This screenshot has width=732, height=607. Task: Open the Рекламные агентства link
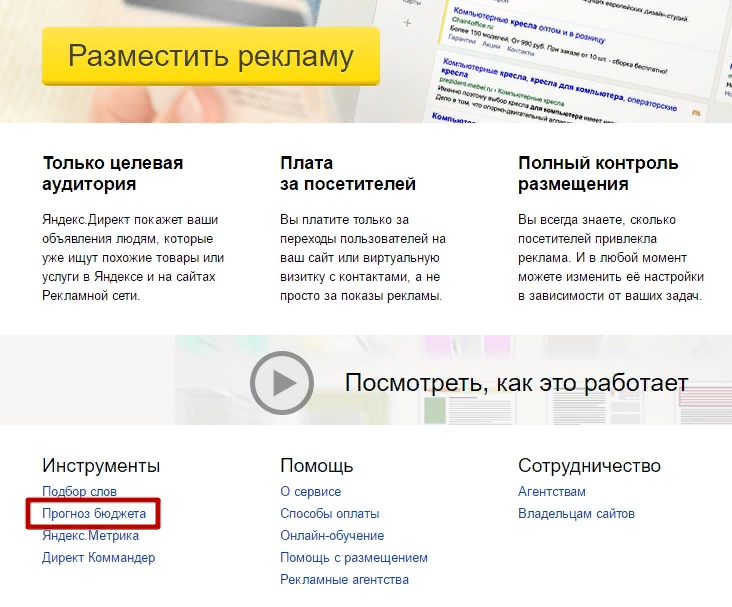click(x=345, y=579)
